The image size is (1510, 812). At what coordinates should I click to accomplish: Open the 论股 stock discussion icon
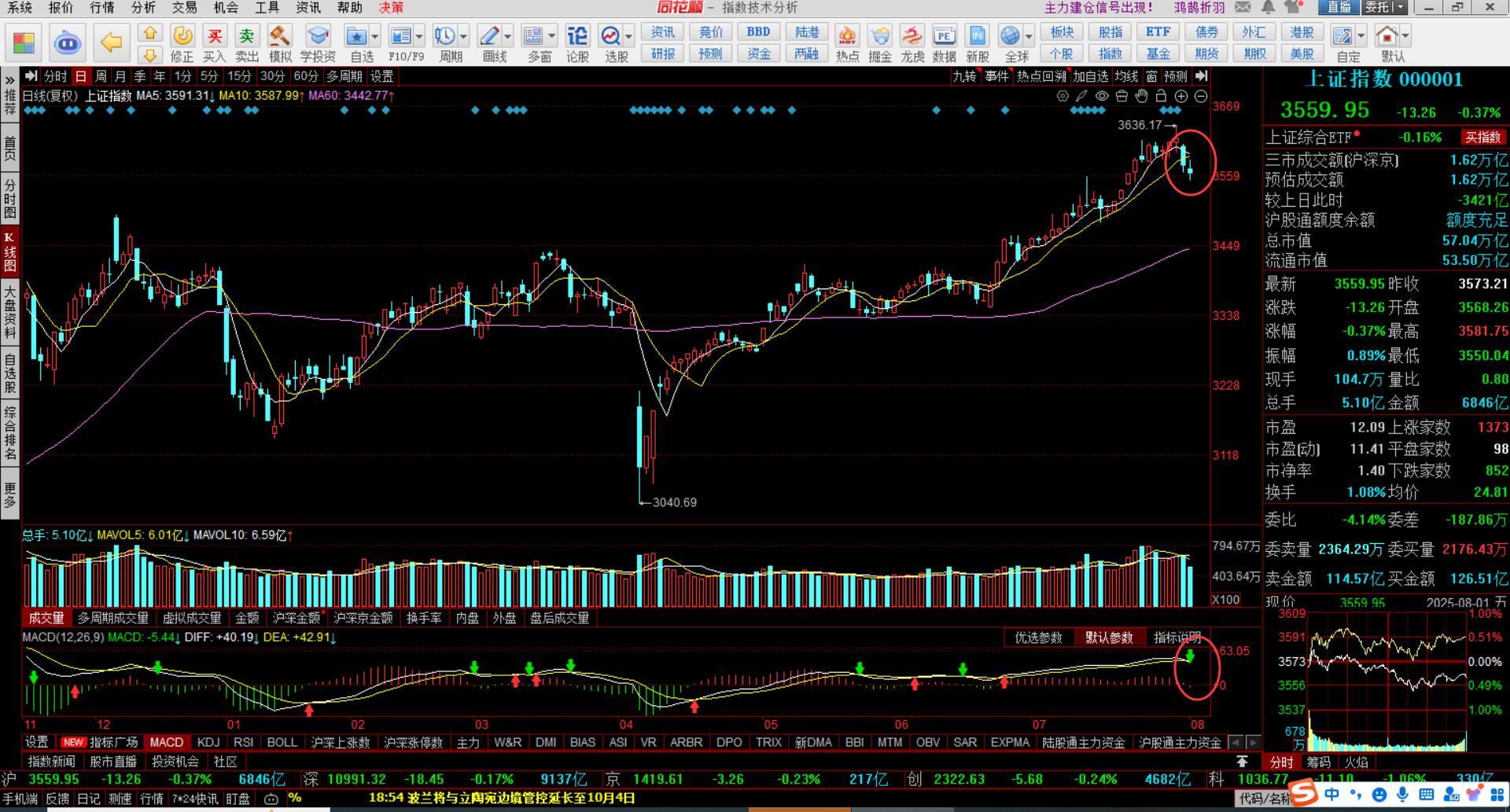click(x=577, y=43)
